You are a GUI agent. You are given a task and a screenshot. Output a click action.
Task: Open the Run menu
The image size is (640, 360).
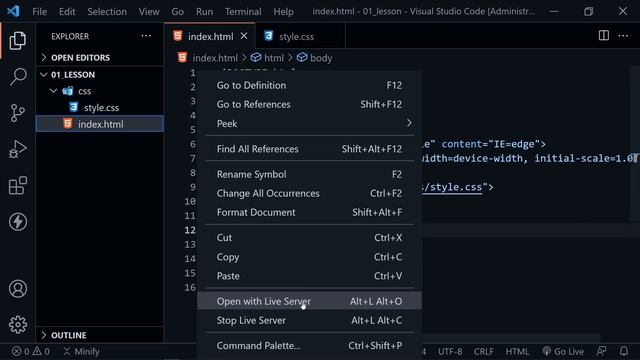click(x=204, y=11)
